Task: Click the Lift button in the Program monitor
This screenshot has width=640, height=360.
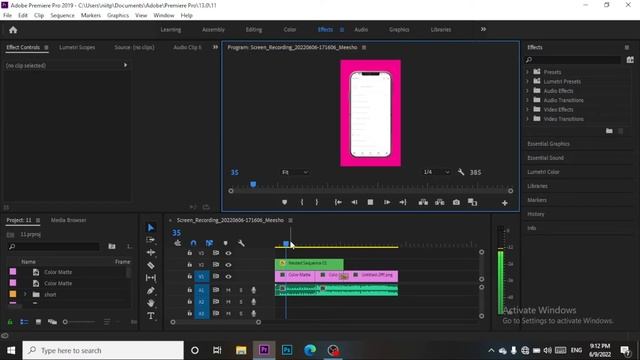Action: click(x=423, y=202)
